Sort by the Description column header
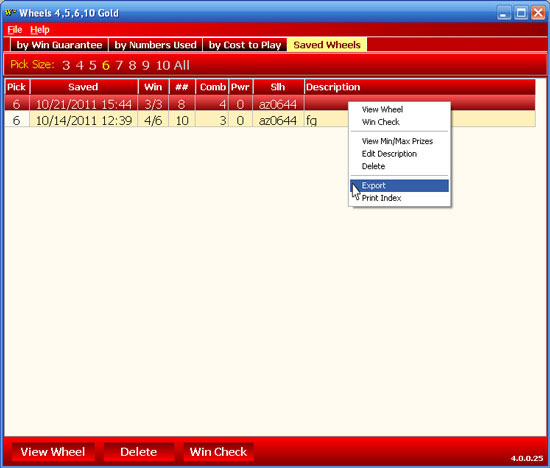 [x=420, y=87]
